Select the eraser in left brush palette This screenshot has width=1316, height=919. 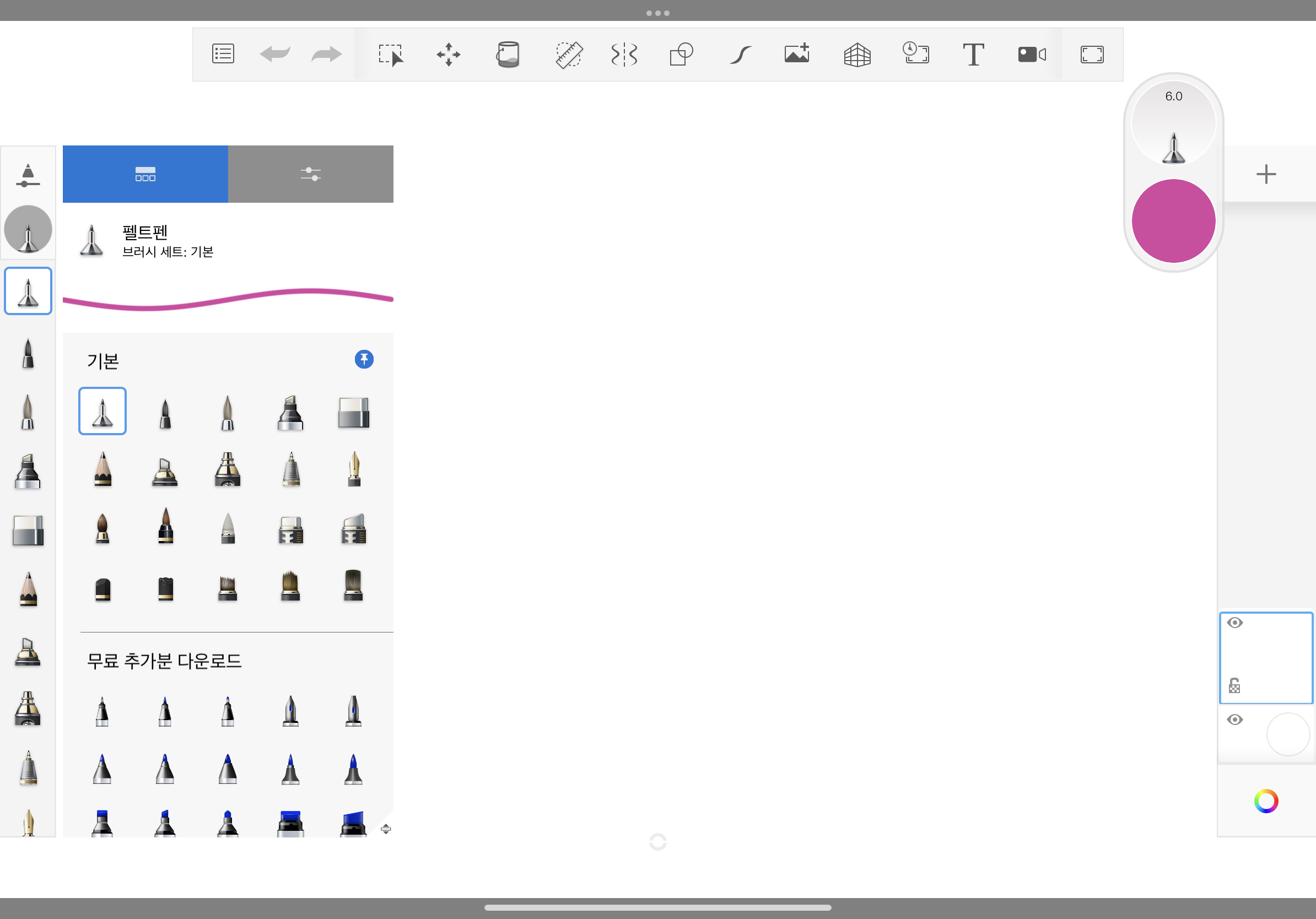coord(28,530)
